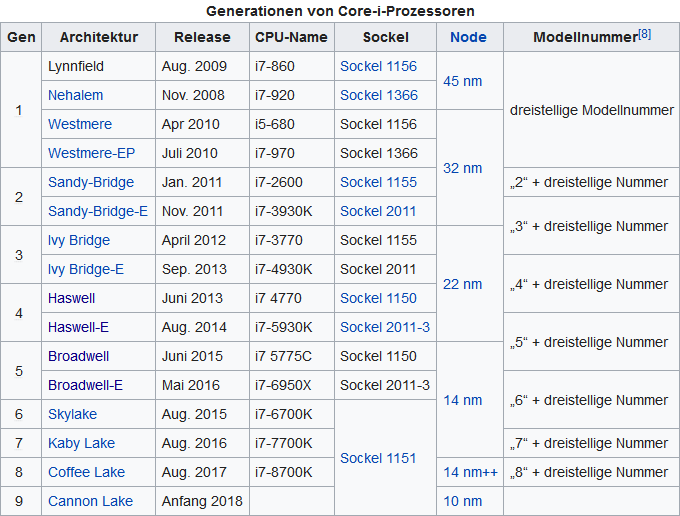Follow the 32 nm node link
This screenshot has width=680, height=516.
tap(462, 168)
